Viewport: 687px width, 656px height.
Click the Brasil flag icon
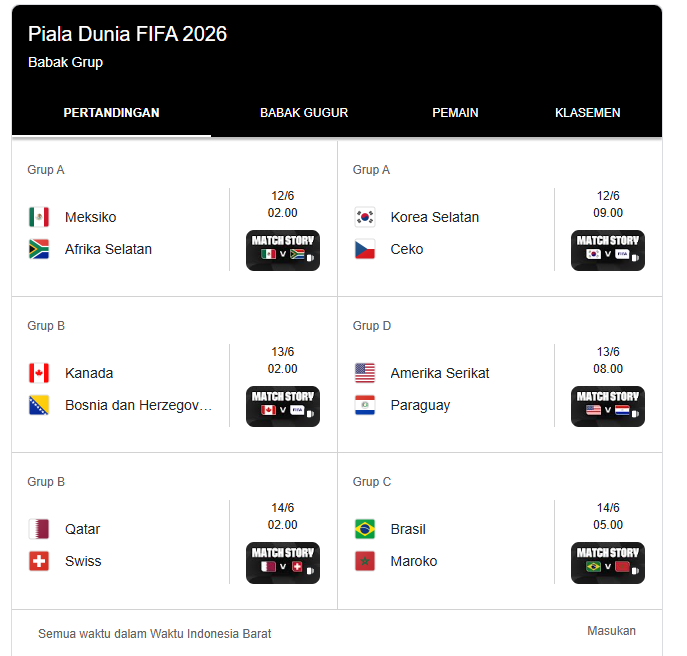[365, 529]
